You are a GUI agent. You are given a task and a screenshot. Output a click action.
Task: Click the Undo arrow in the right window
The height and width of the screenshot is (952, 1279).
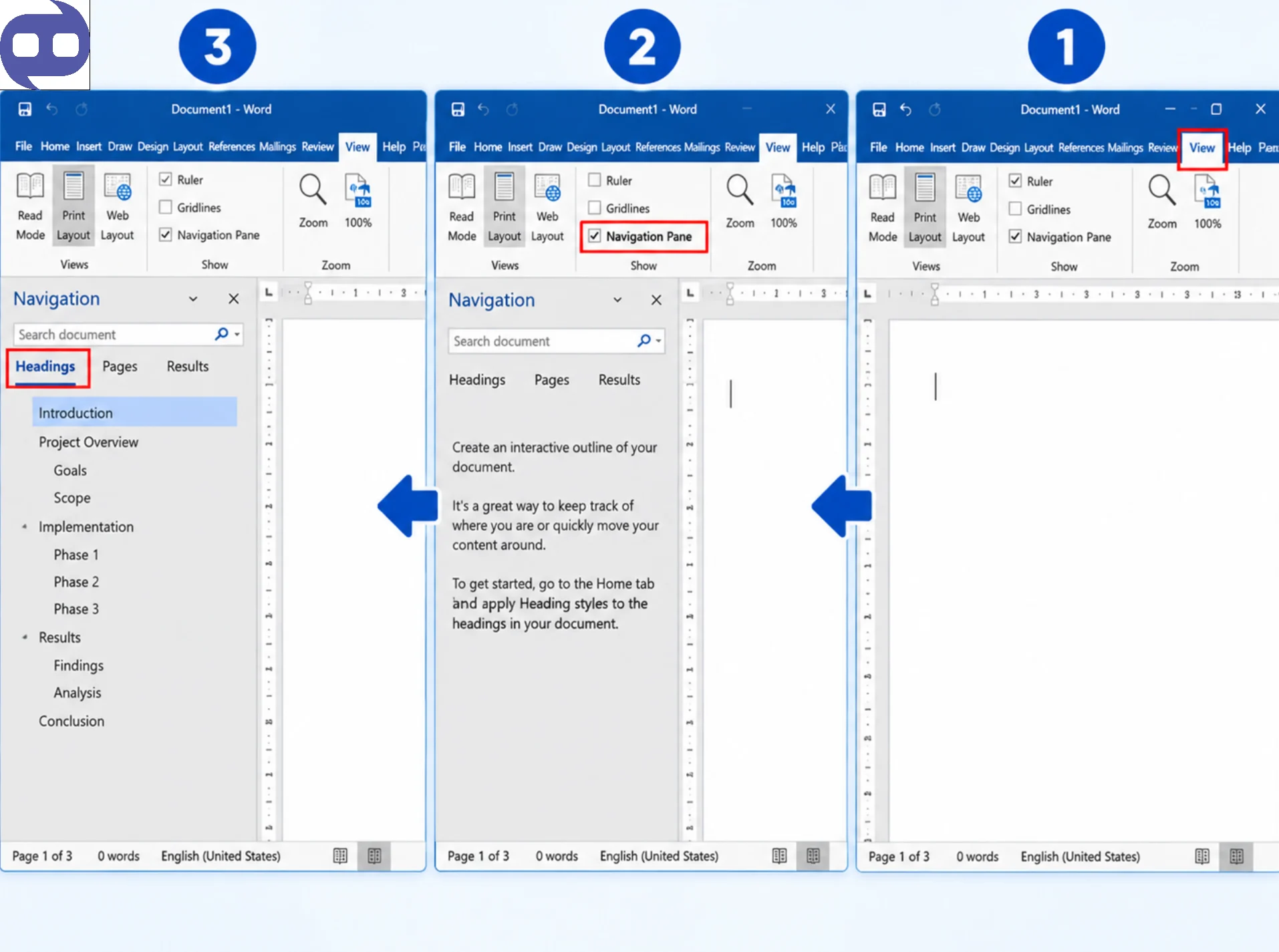905,109
